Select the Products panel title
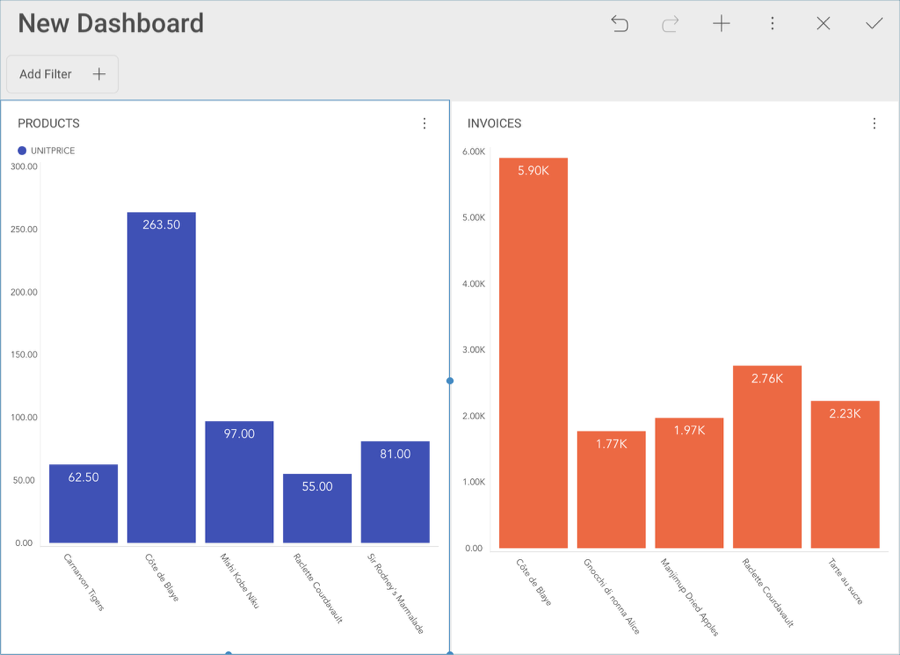Screen dimensions: 900x655 click(49, 123)
